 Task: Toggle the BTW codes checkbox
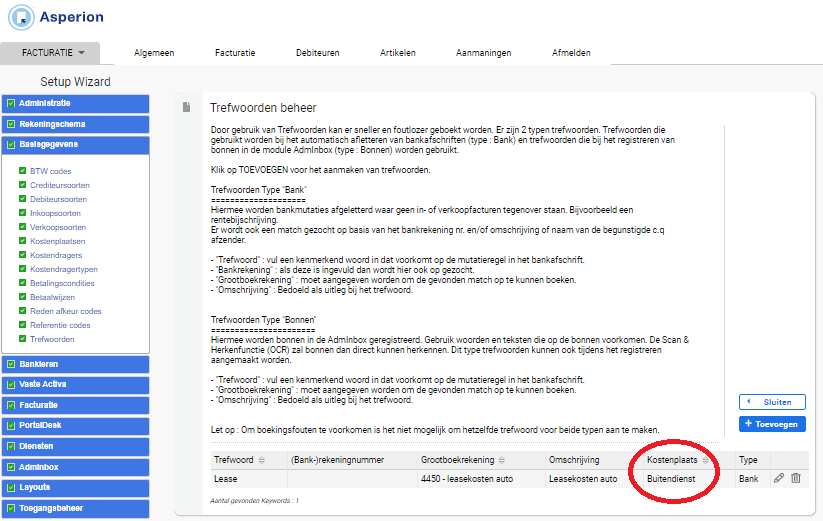(23, 171)
